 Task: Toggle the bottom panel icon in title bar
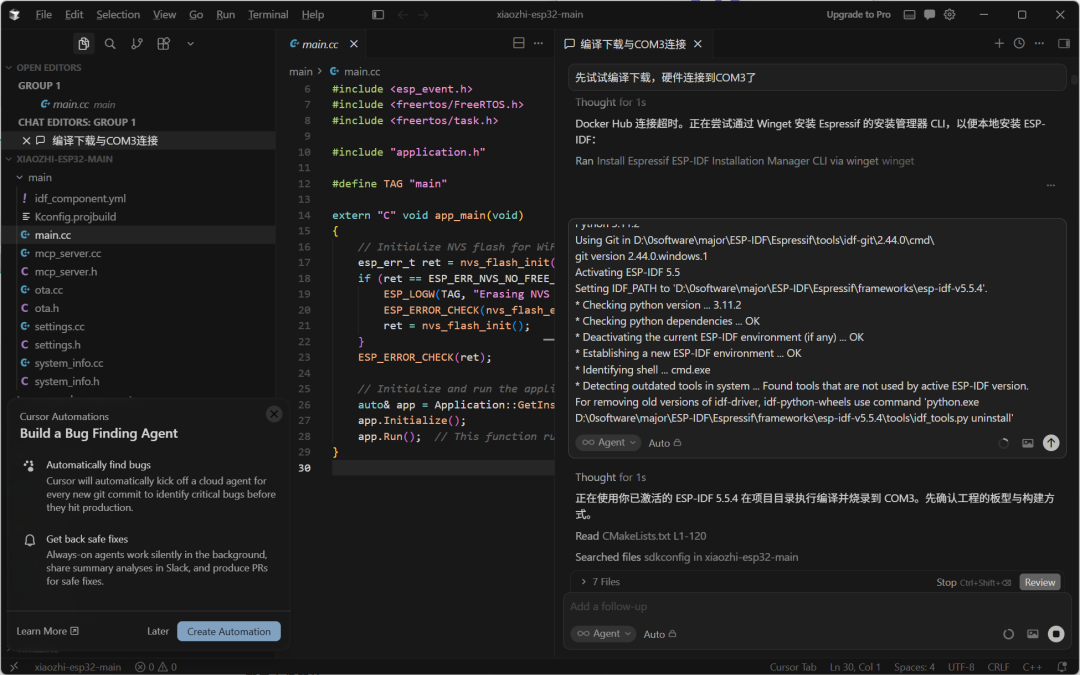pyautogui.click(x=909, y=14)
